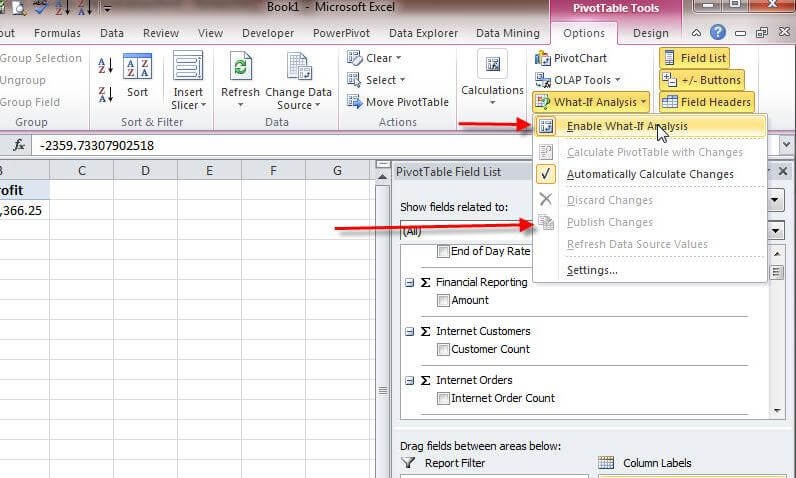Click the Change Data Source icon
The image size is (796, 478).
[x=298, y=70]
